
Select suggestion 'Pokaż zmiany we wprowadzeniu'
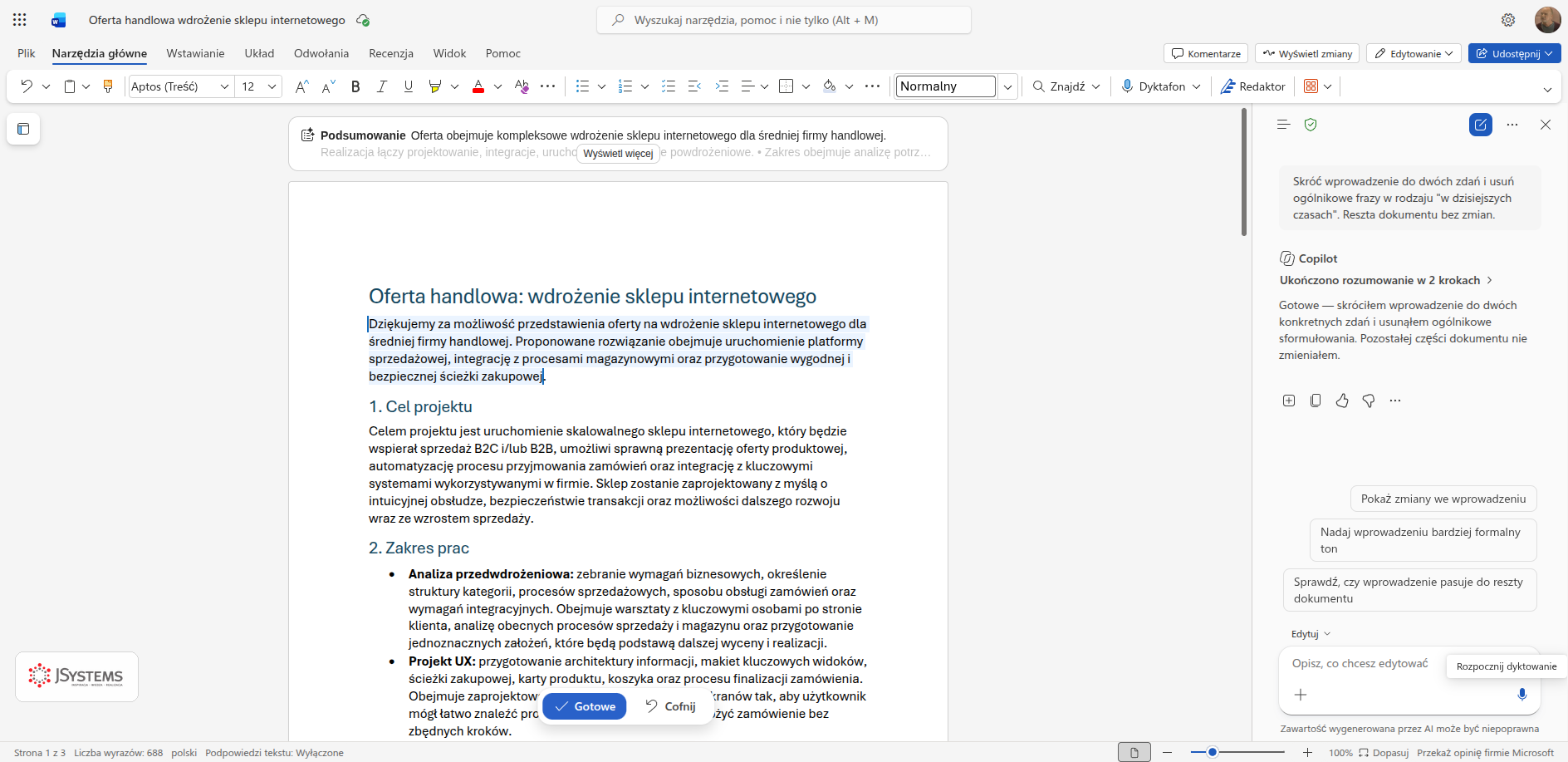pos(1443,499)
